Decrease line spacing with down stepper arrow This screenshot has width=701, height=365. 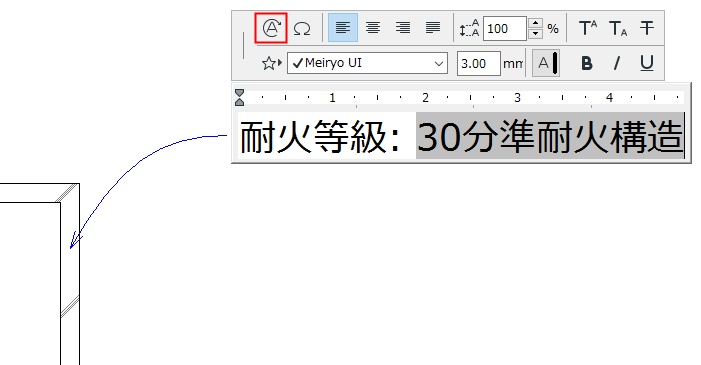point(535,34)
